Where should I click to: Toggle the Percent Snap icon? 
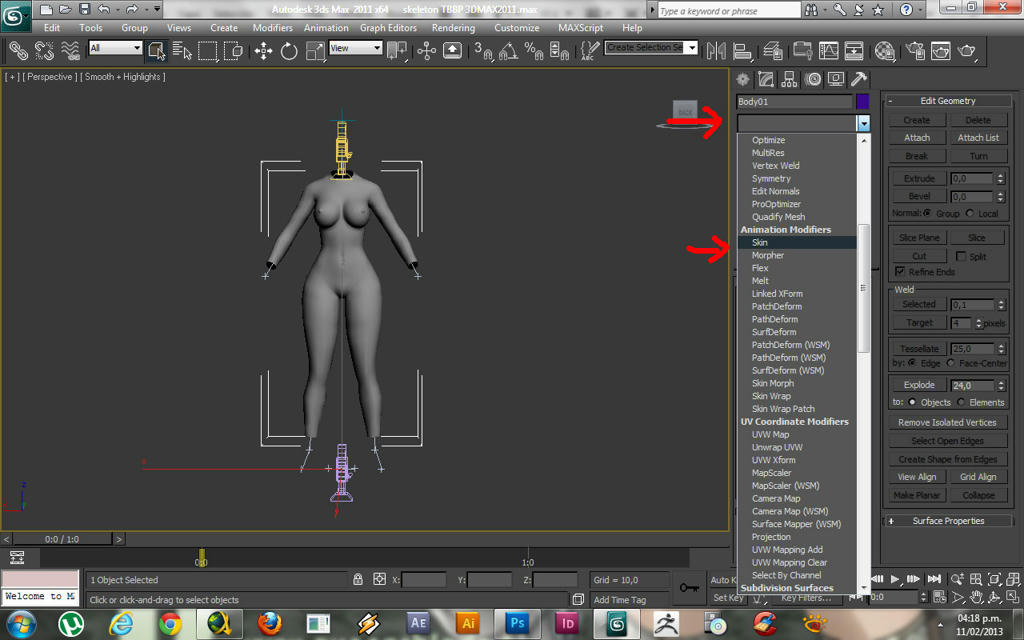point(534,50)
